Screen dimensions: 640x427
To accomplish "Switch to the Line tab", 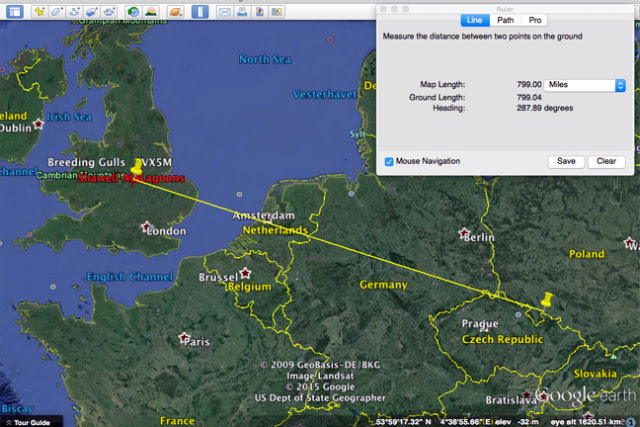I will 474,20.
